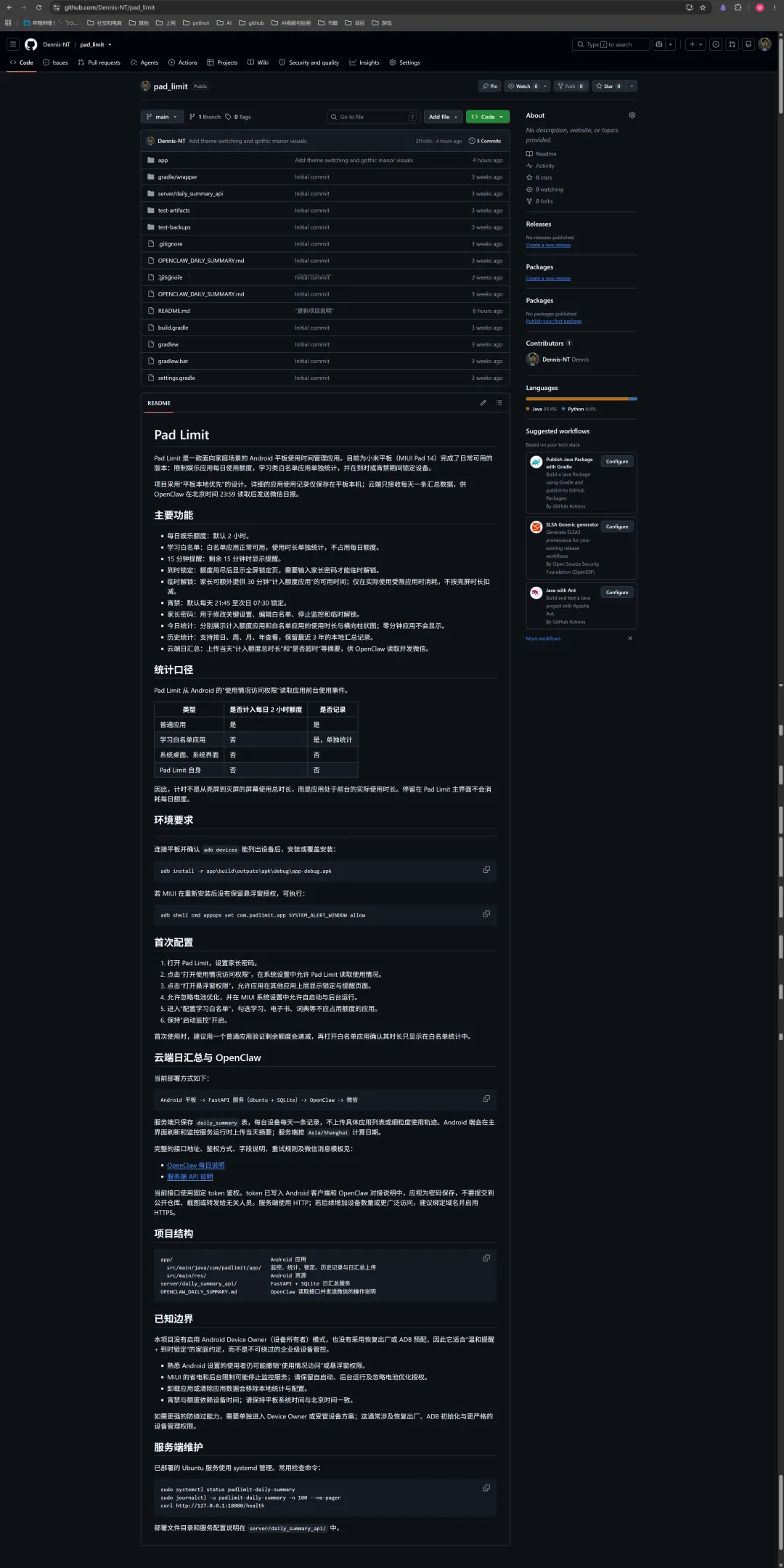Select the orange Java language dot

[528, 409]
